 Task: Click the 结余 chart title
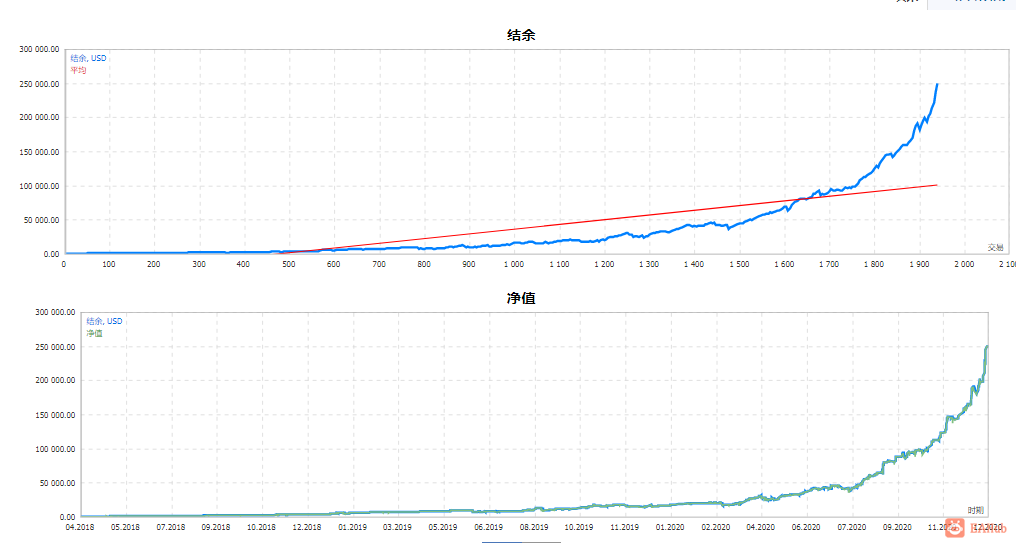pyautogui.click(x=521, y=35)
